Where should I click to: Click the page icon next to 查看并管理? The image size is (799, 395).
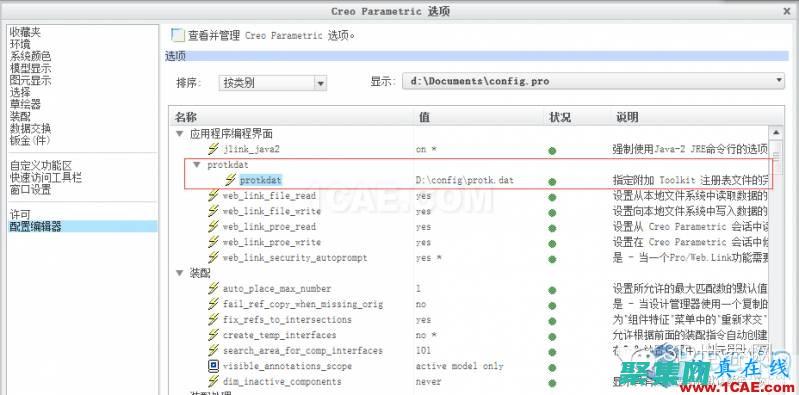point(178,35)
